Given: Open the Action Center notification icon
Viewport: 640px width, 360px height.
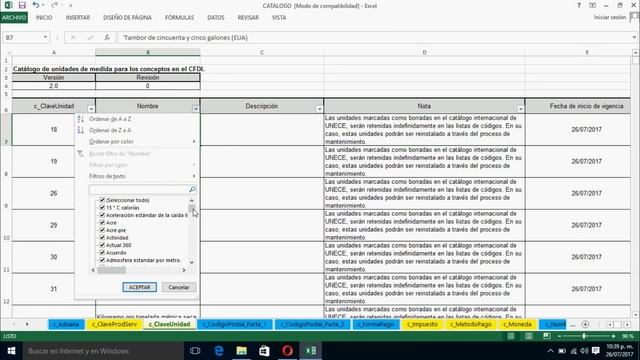Looking at the screenshot, I should click(596, 351).
